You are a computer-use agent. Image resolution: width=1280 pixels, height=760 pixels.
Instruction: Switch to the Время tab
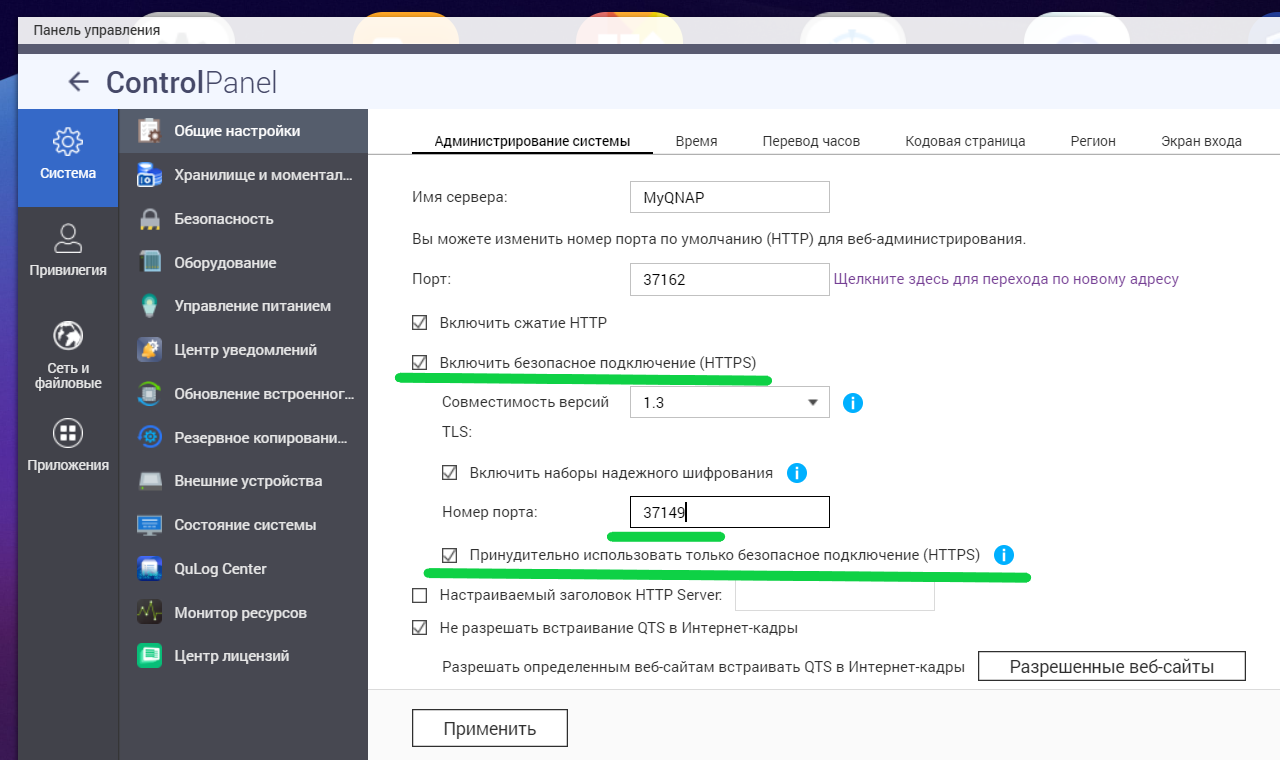coord(696,141)
